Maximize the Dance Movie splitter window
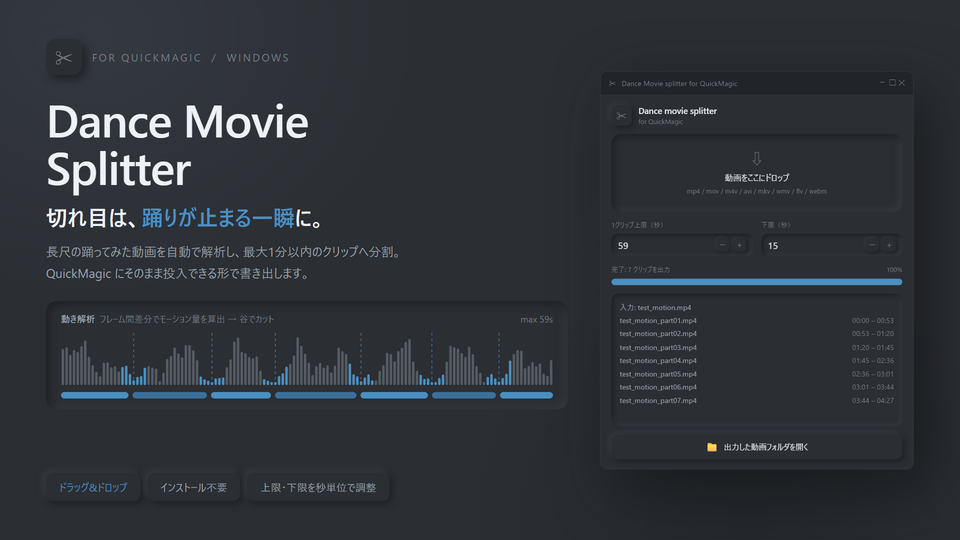The image size is (960, 540). [892, 83]
